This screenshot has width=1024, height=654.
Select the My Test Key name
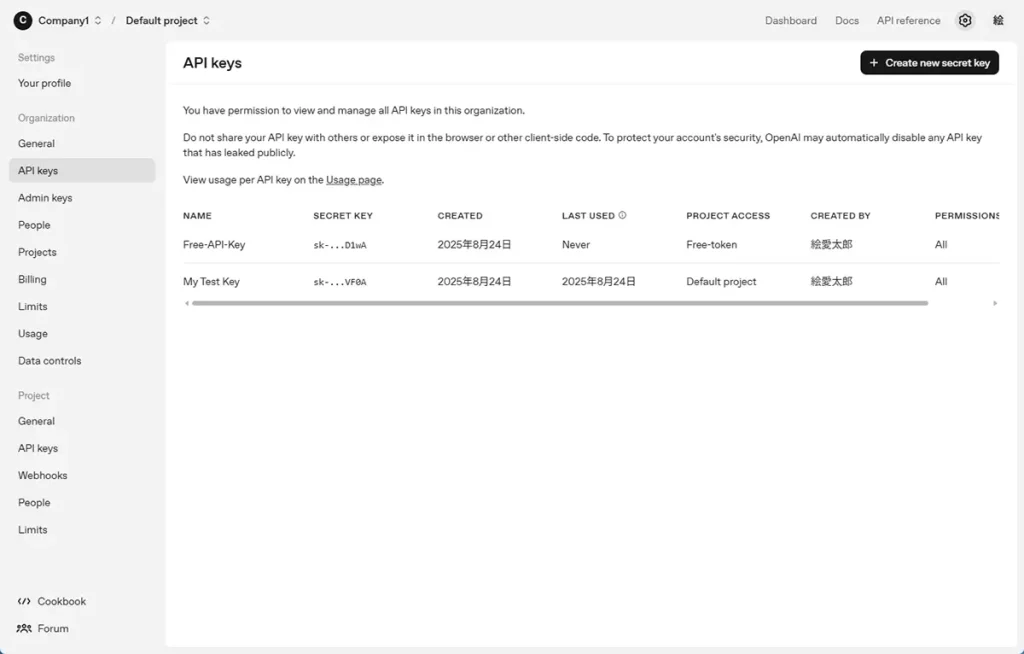coord(211,282)
